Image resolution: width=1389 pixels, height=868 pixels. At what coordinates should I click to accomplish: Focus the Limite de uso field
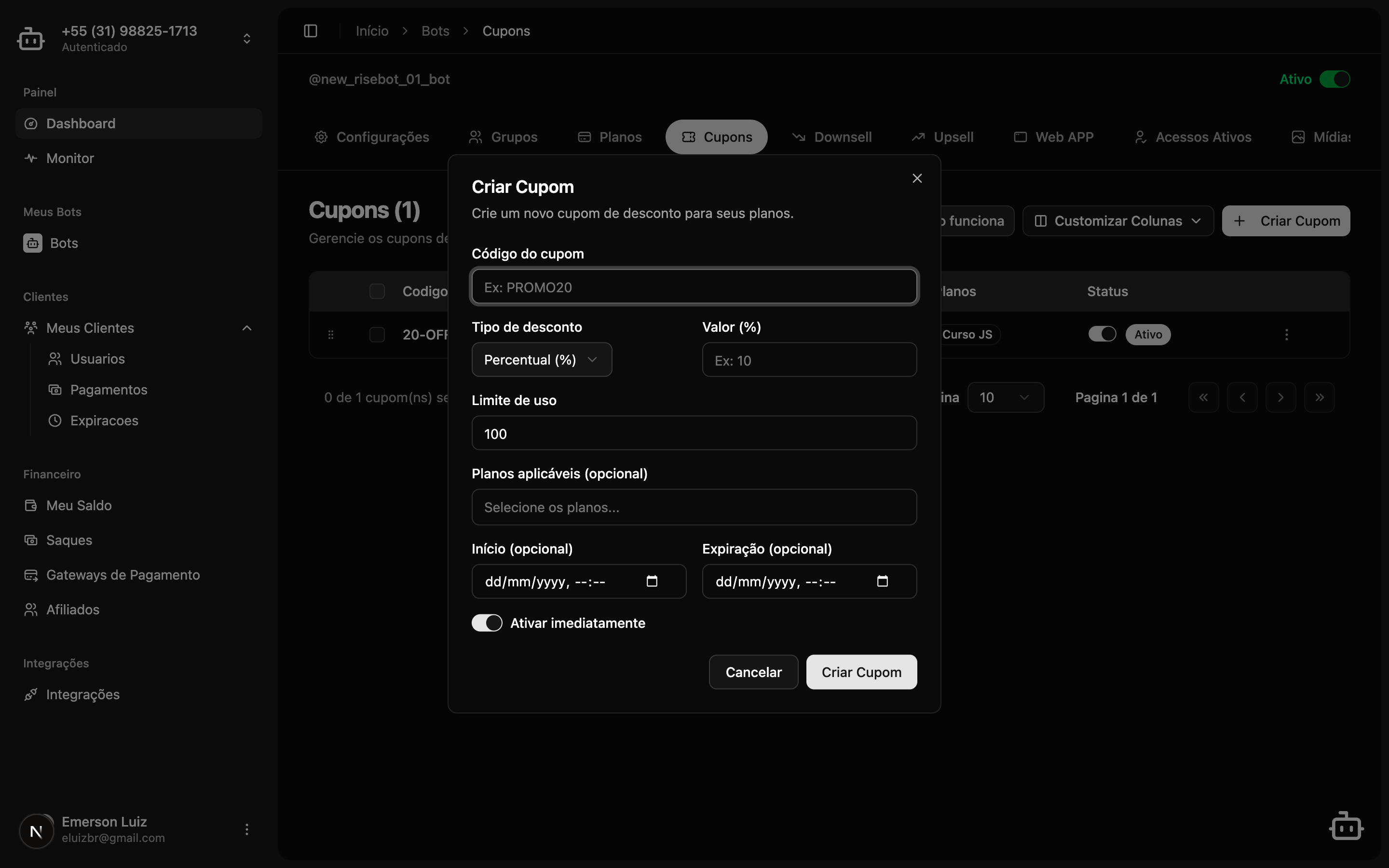tap(694, 434)
